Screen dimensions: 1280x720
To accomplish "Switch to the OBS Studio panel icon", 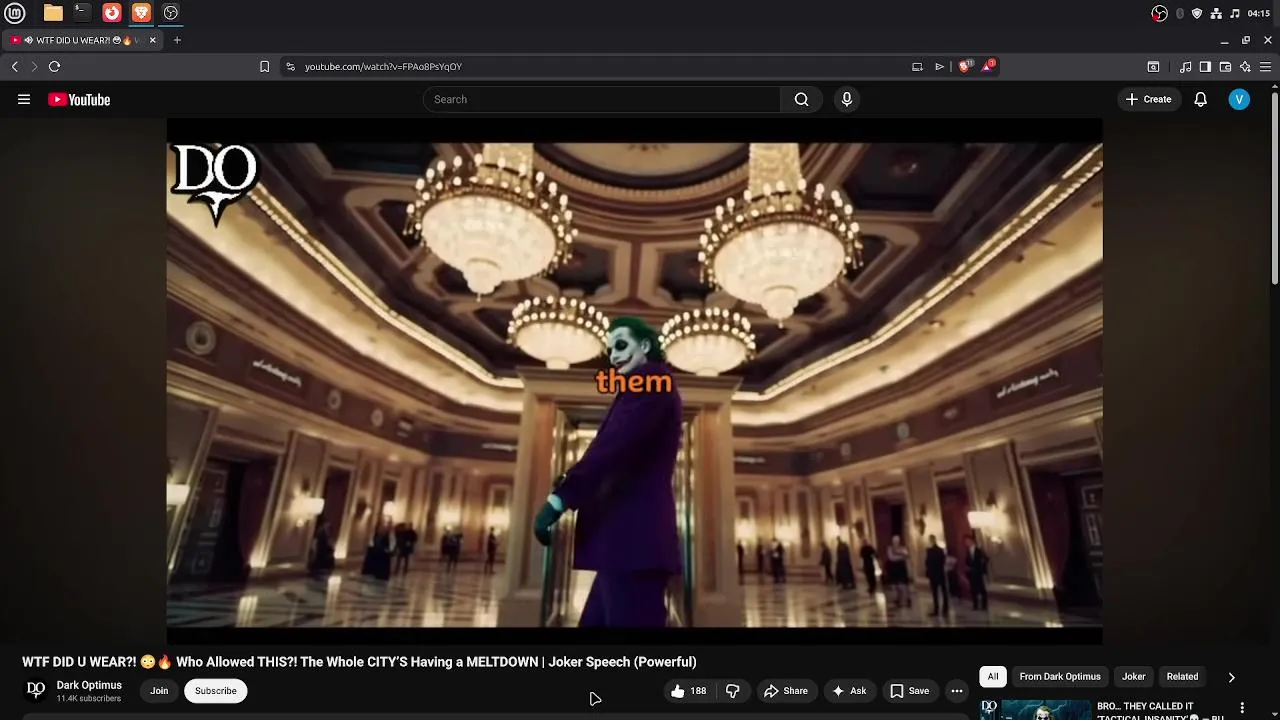I will (x=171, y=13).
